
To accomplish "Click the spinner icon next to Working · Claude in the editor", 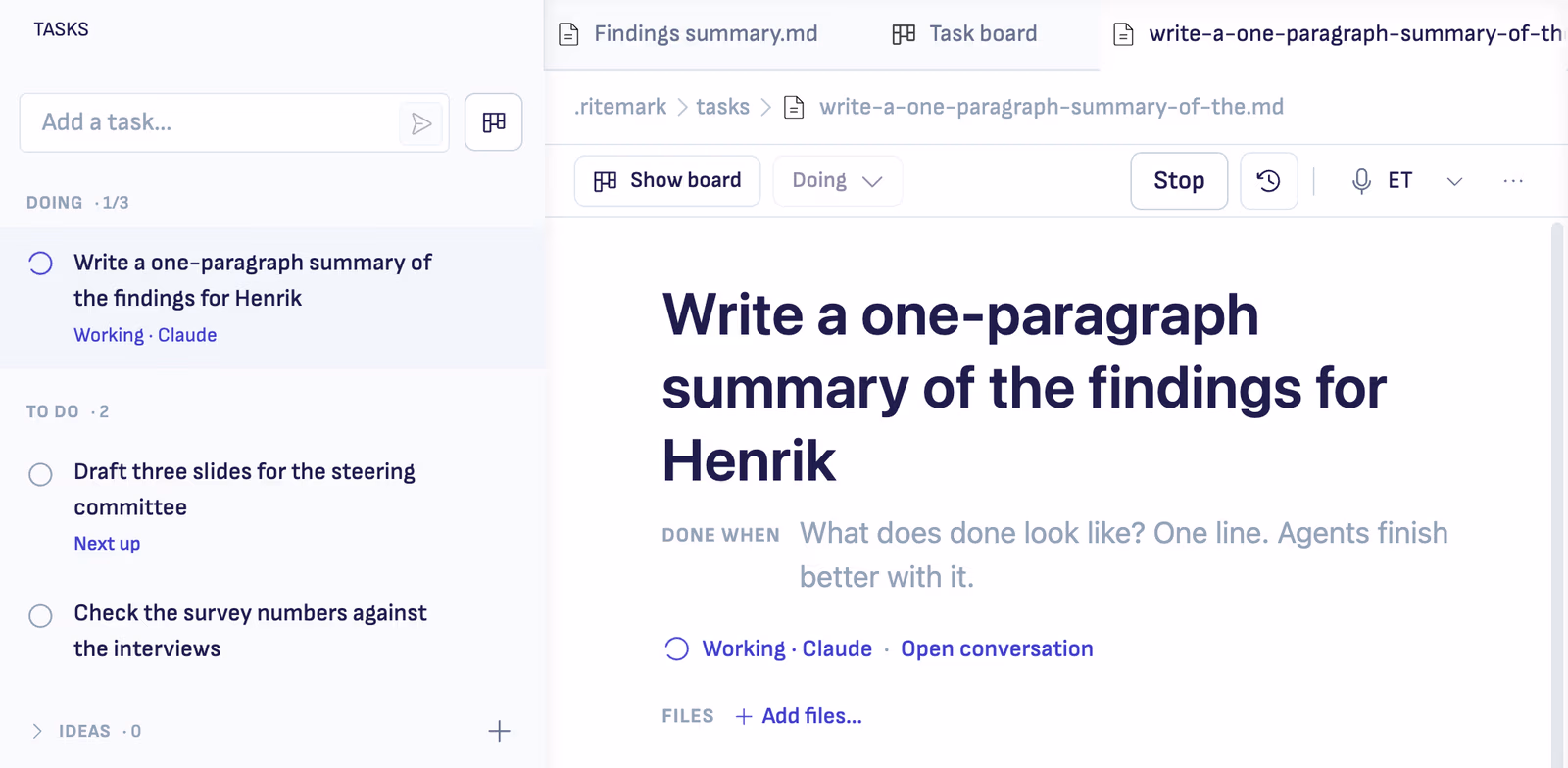I will [x=676, y=649].
